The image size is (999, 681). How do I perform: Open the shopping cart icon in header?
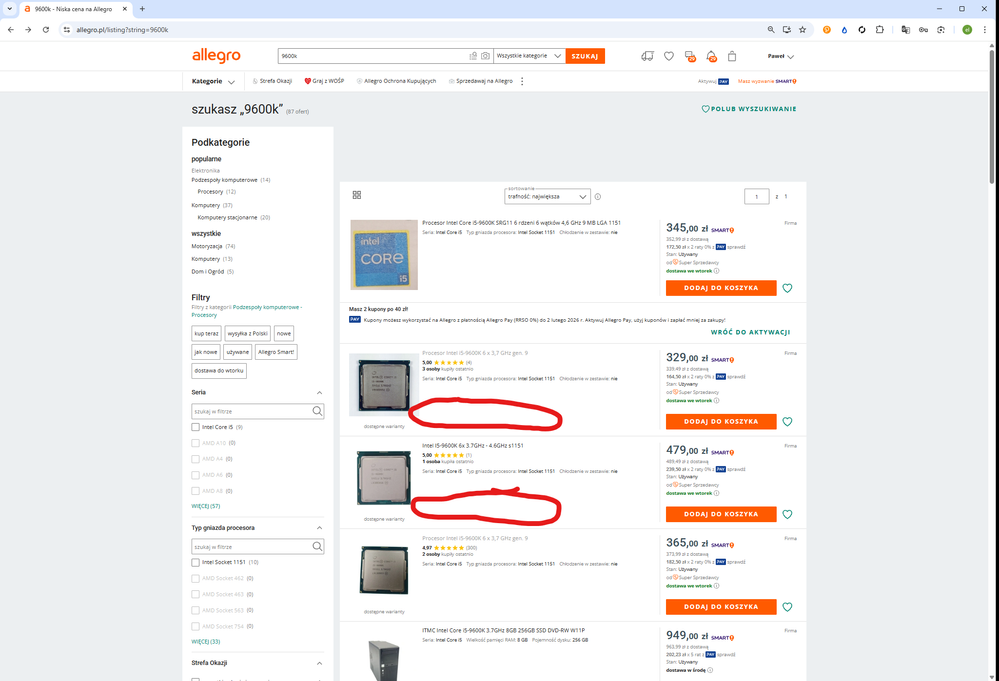point(732,57)
